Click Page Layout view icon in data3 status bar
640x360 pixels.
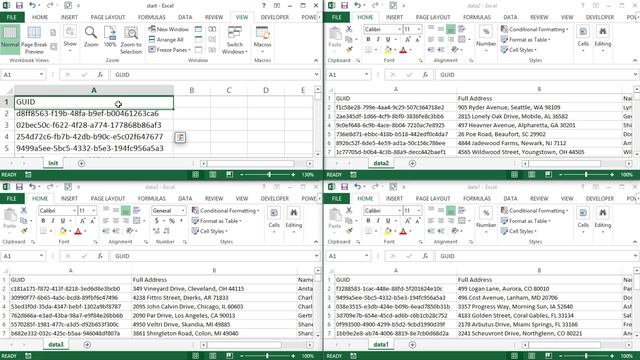213,356
